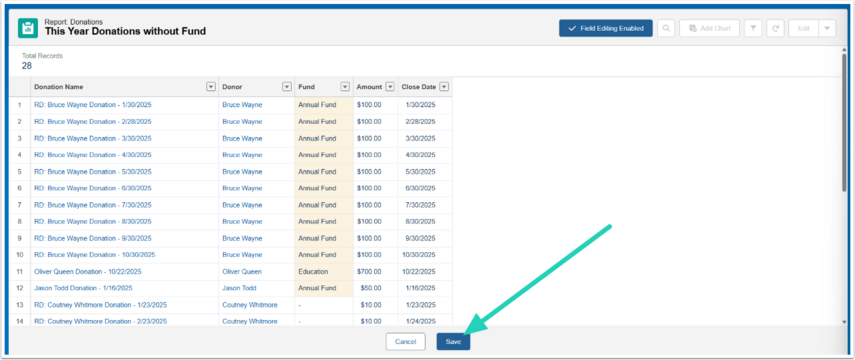Screen dimensions: 855x360
Task: Open RD: Bruce Wayne Donation - 5/30/2025
Action: 93,172
